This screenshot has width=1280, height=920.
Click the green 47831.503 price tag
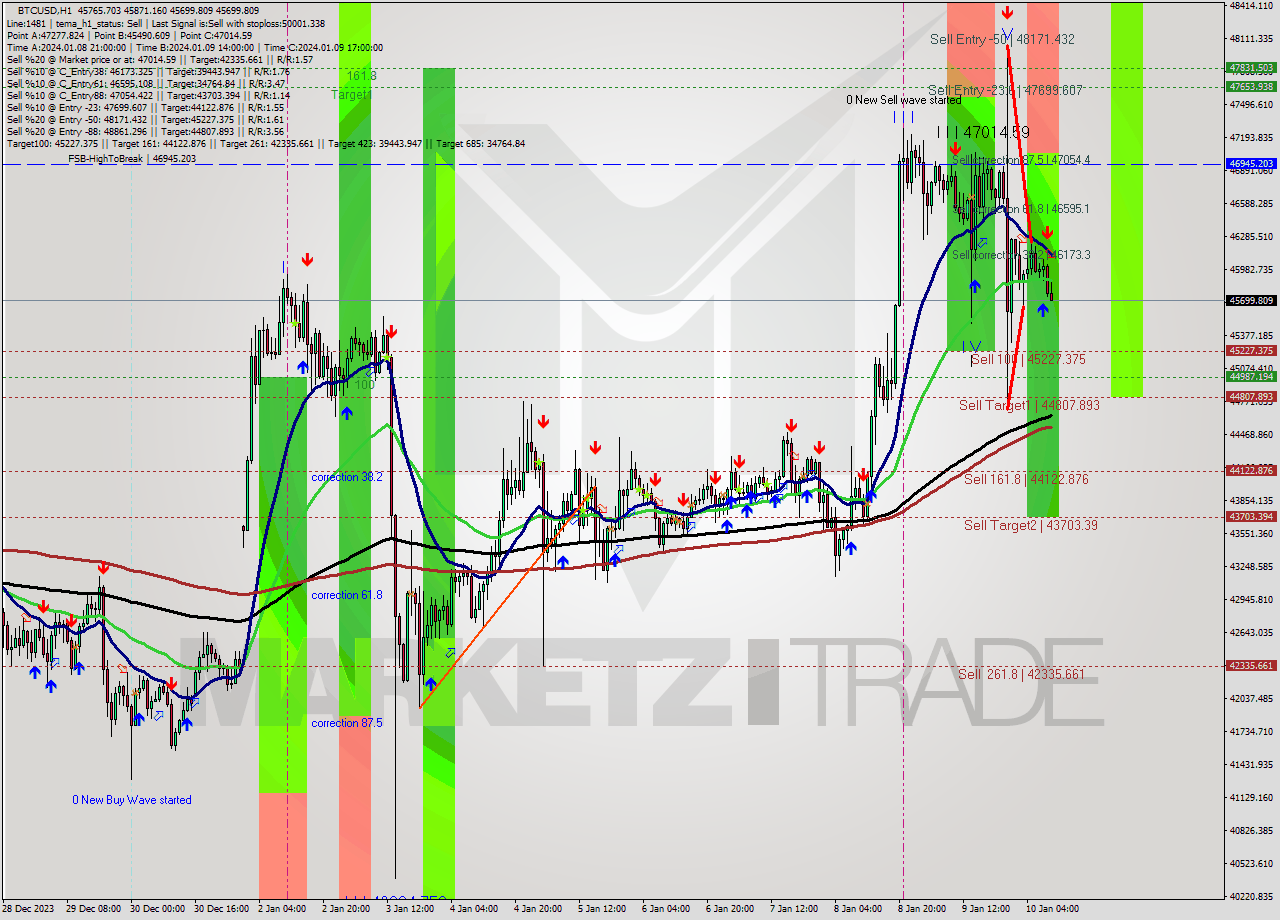[x=1251, y=68]
